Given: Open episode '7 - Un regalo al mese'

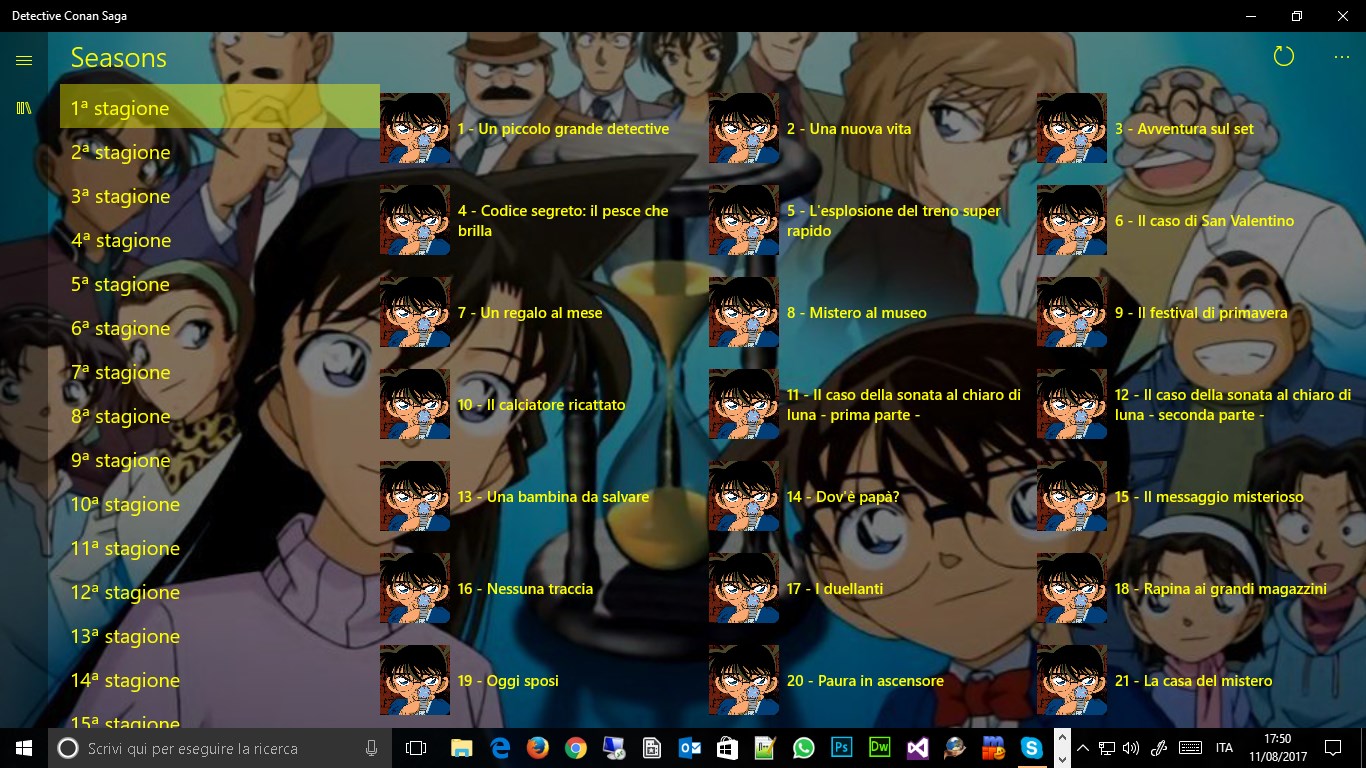Looking at the screenshot, I should click(x=540, y=312).
